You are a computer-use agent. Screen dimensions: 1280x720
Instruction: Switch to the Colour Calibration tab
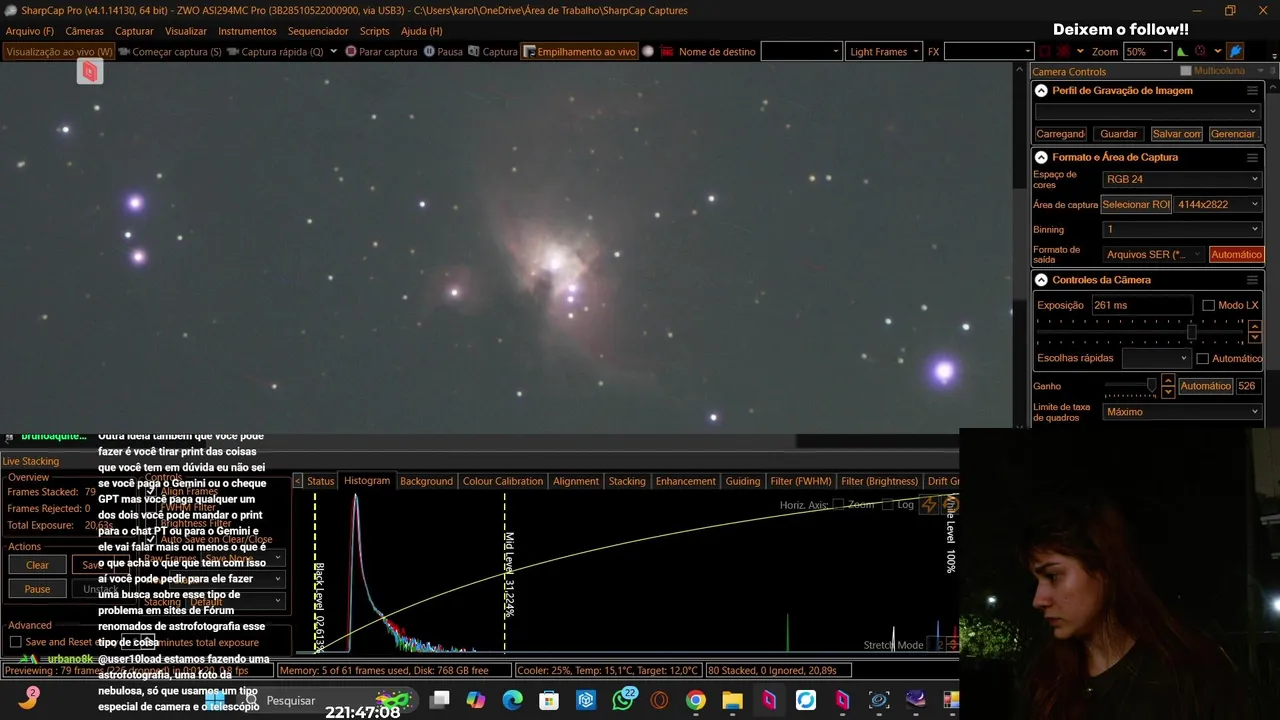503,482
